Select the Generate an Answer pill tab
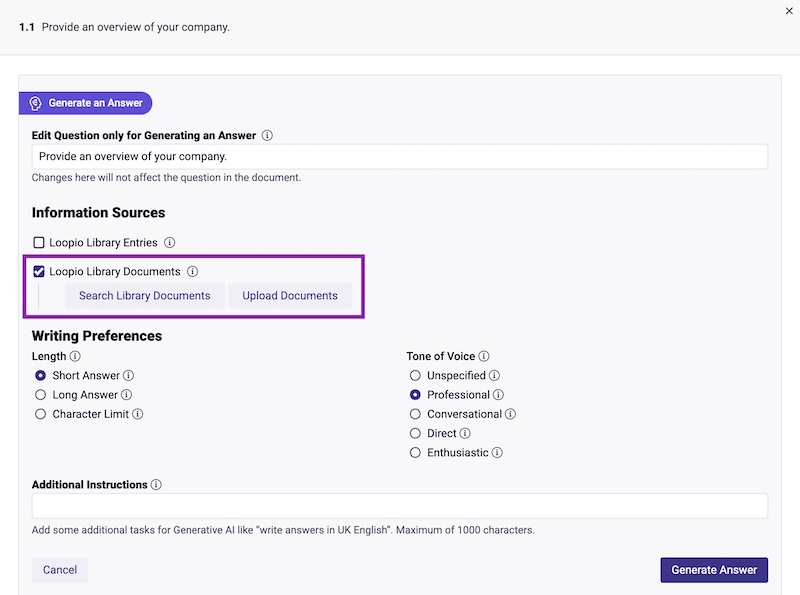 [86, 103]
